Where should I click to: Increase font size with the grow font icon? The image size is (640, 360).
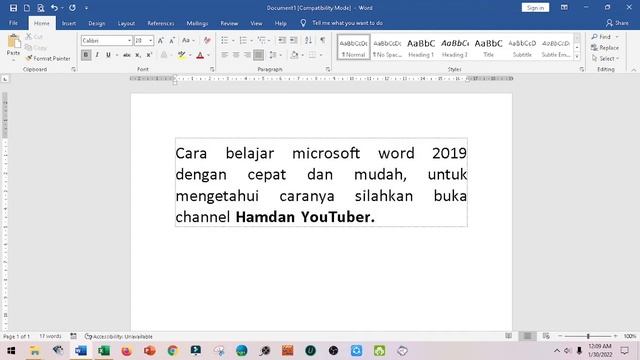coord(161,40)
